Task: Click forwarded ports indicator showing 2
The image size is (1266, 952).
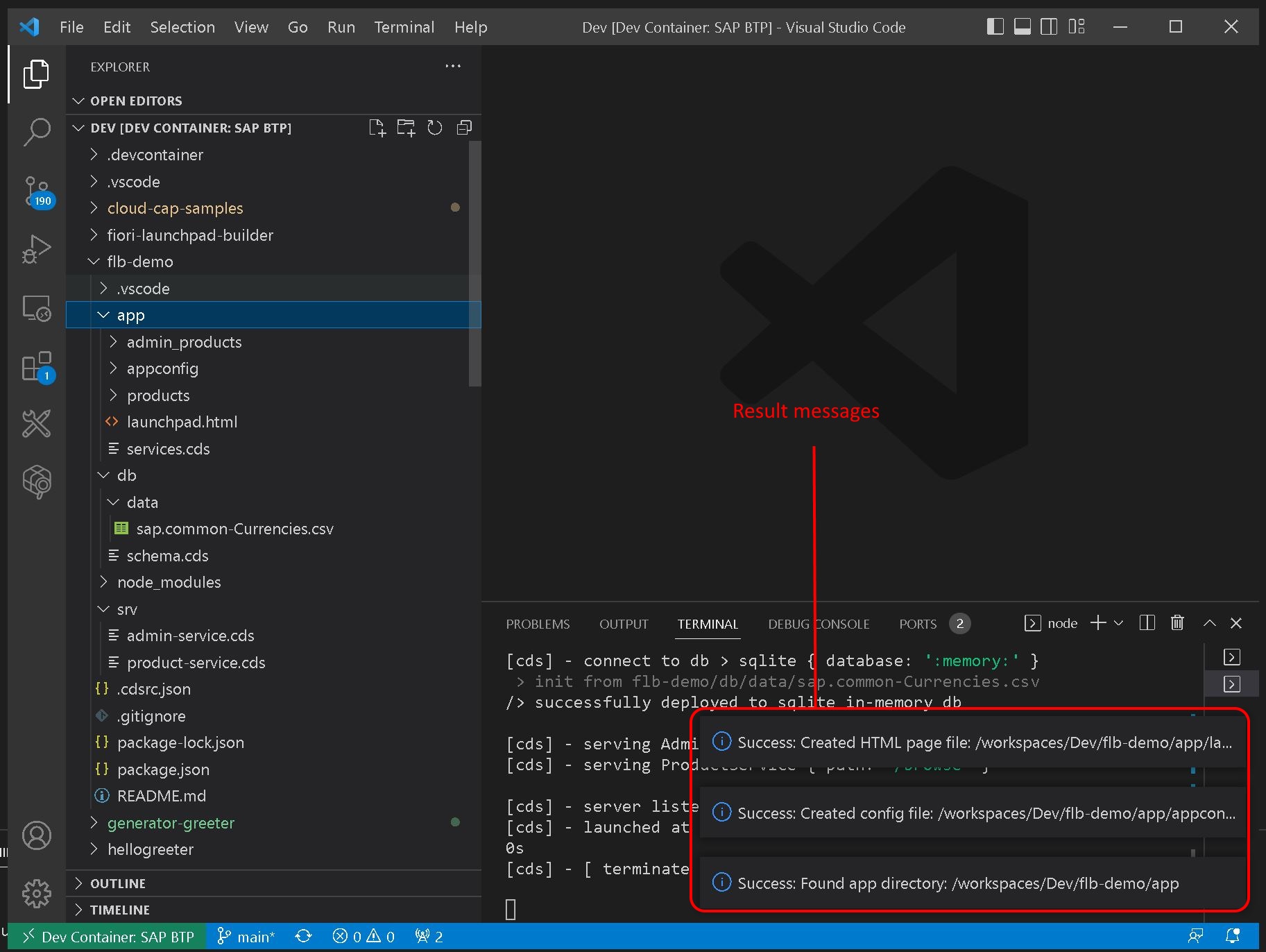Action: pos(429,937)
